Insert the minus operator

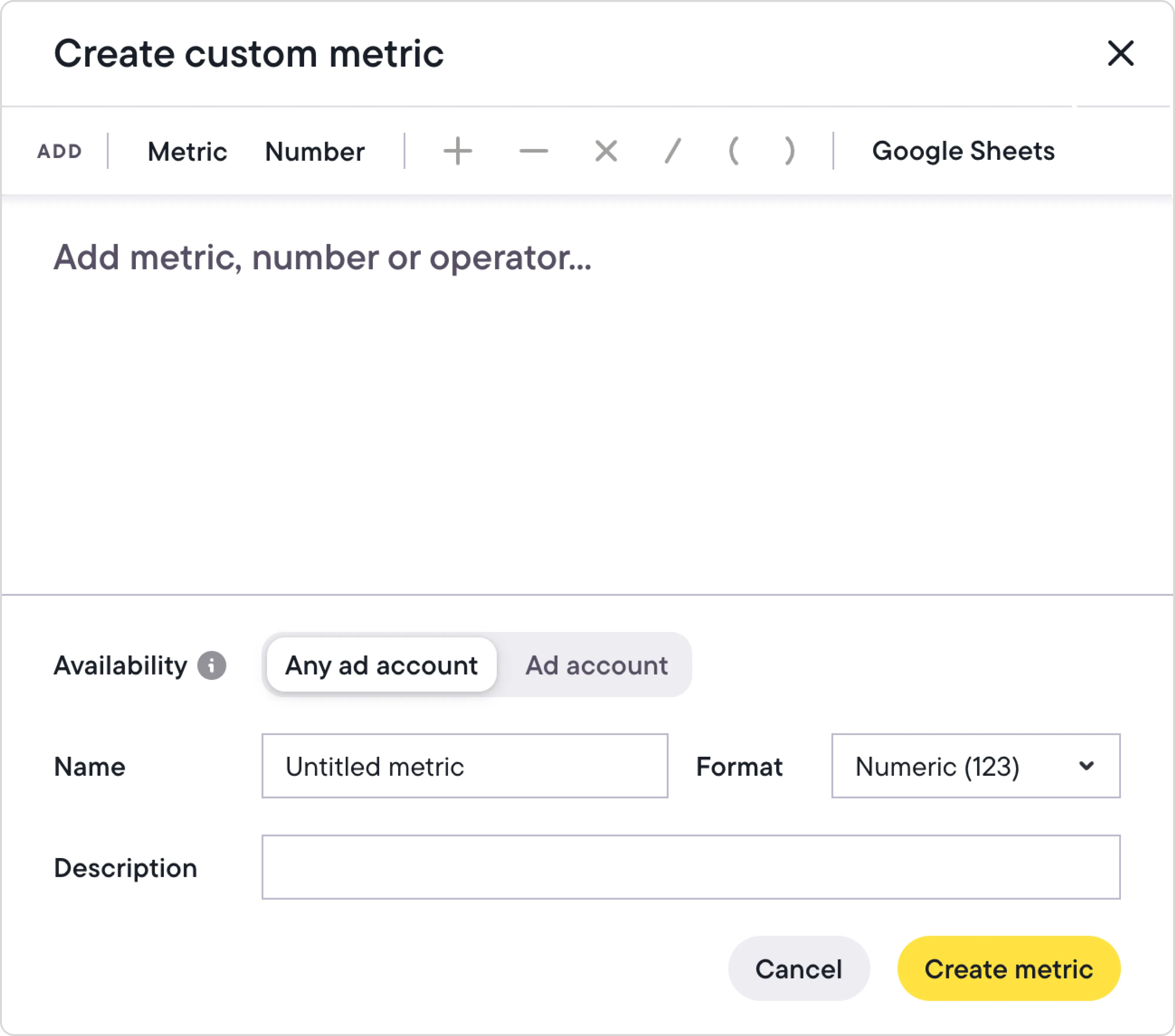(x=533, y=152)
